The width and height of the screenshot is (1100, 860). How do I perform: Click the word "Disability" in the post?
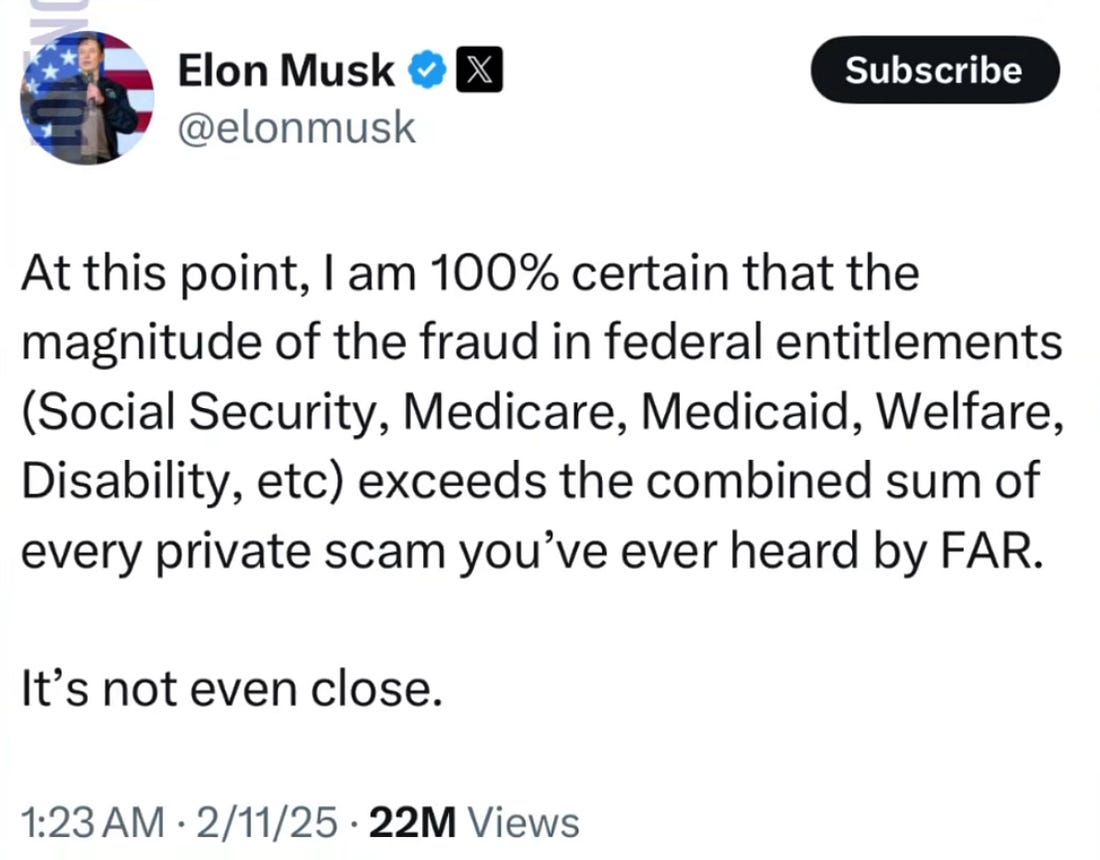(x=123, y=482)
